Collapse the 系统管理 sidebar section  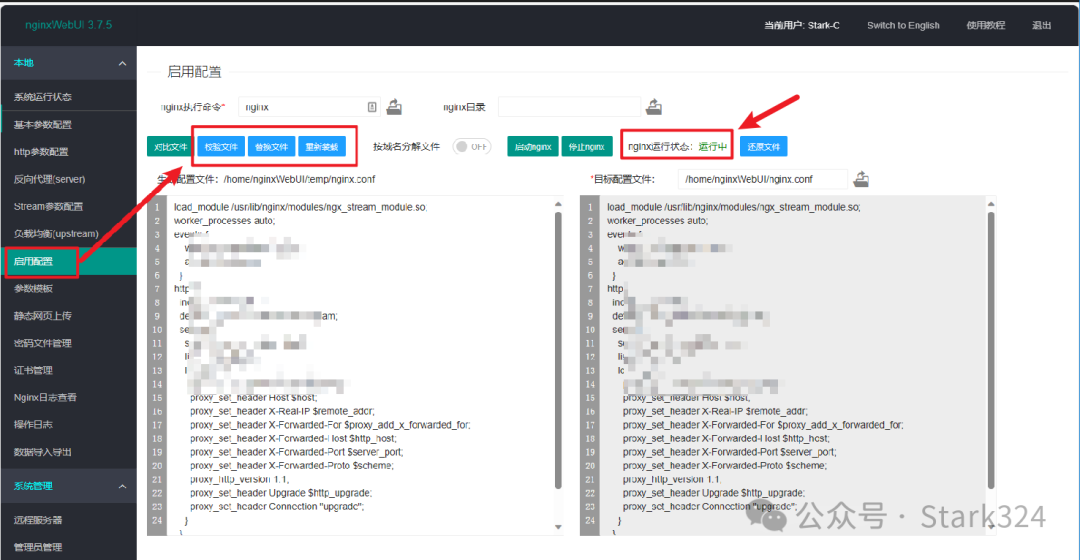(122, 487)
